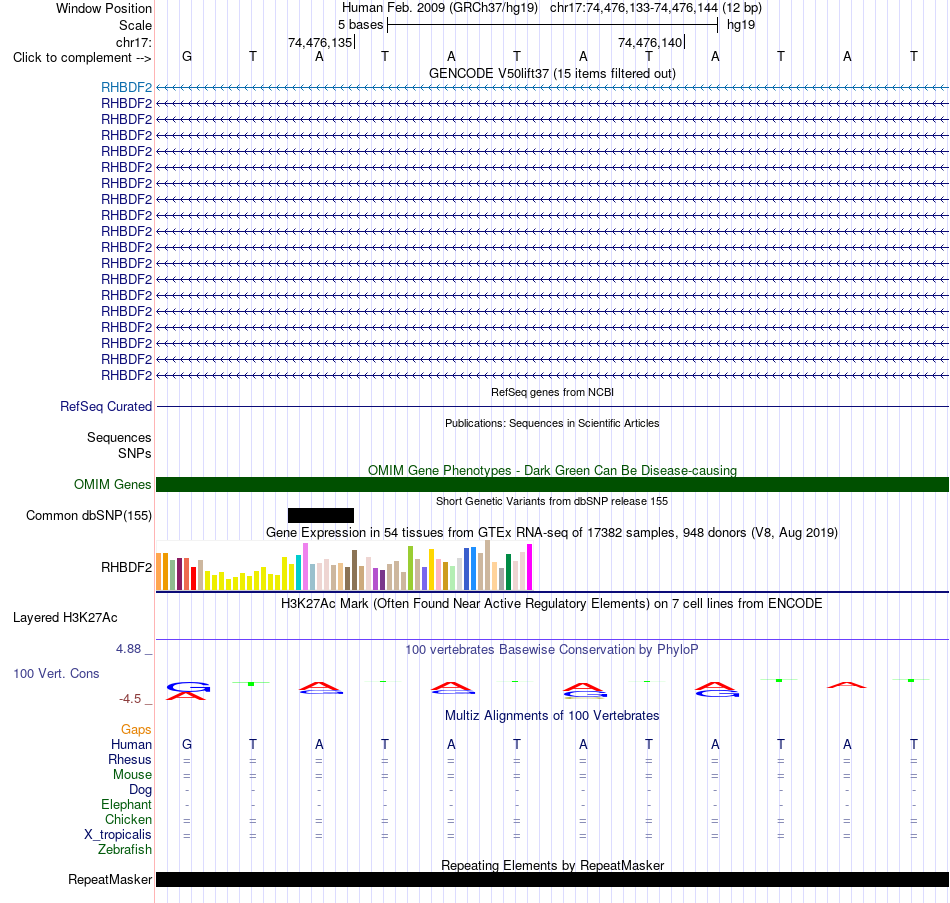Click the RHBDF2 label beside the GTEx chart

click(x=126, y=567)
